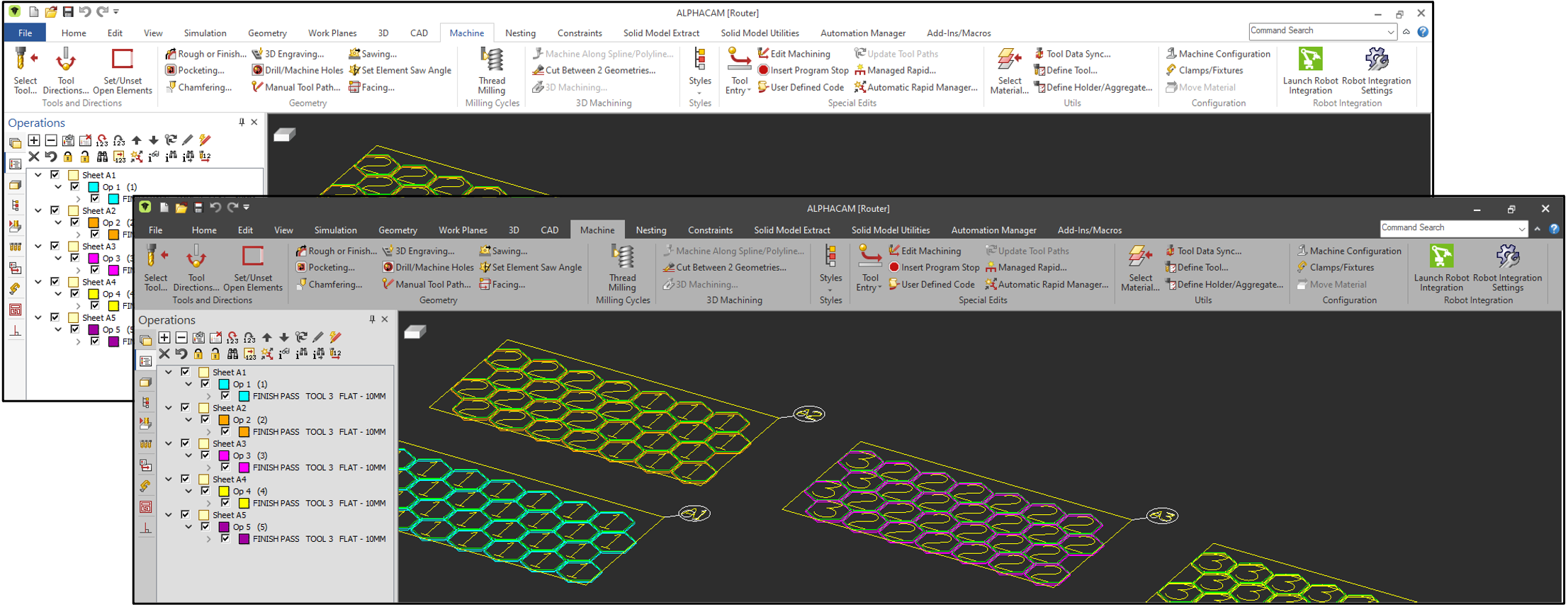1568x607 pixels.
Task: Click Thread Milling in the front window
Action: click(622, 268)
